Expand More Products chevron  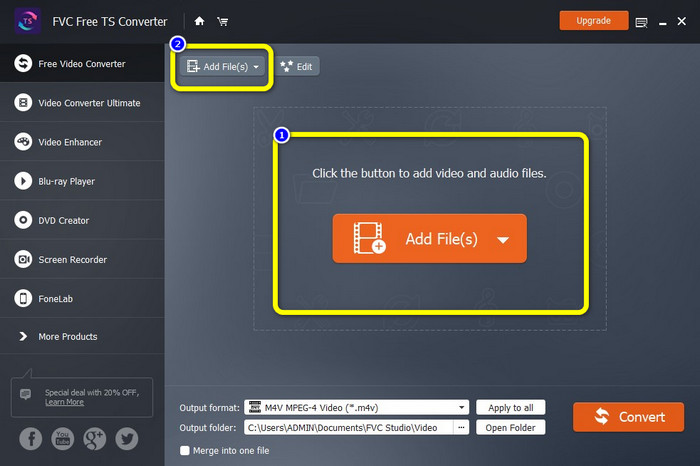23,336
